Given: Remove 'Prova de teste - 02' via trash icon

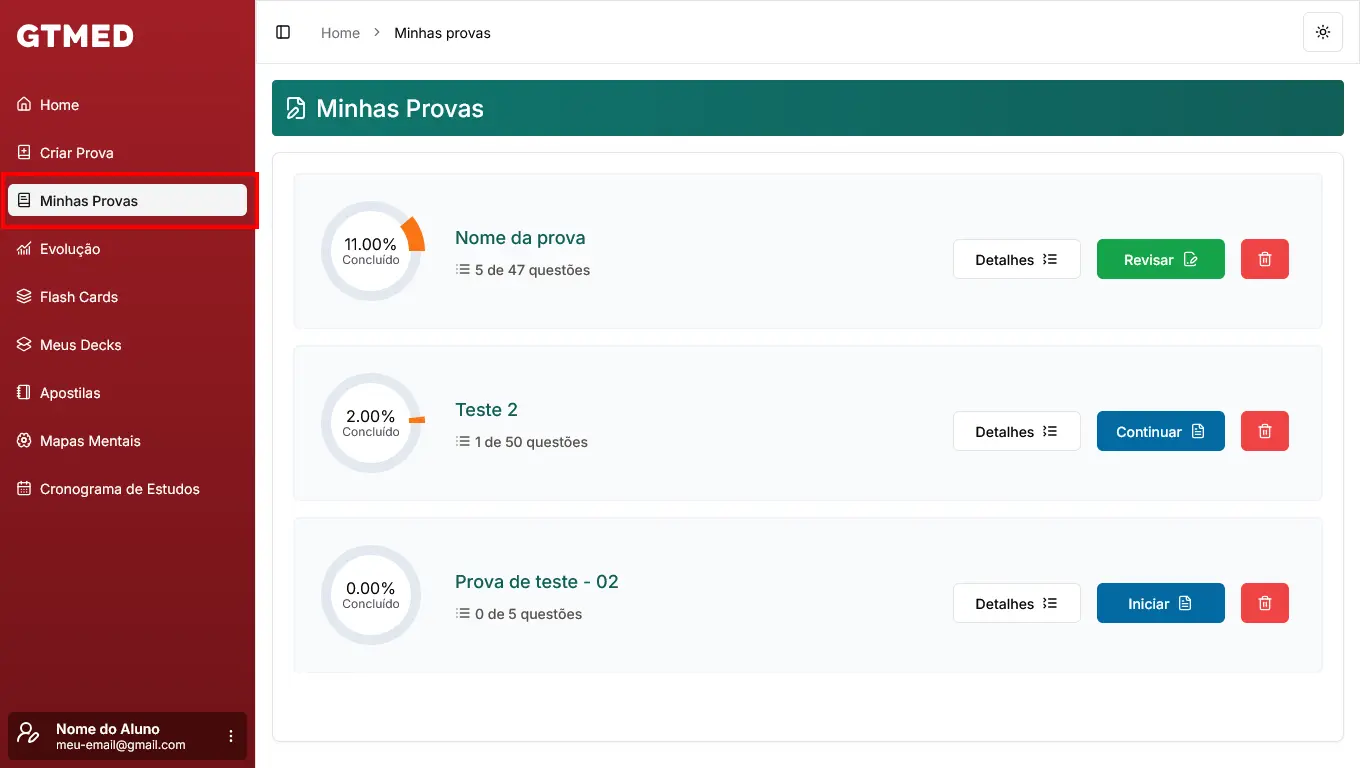Looking at the screenshot, I should (x=1264, y=603).
